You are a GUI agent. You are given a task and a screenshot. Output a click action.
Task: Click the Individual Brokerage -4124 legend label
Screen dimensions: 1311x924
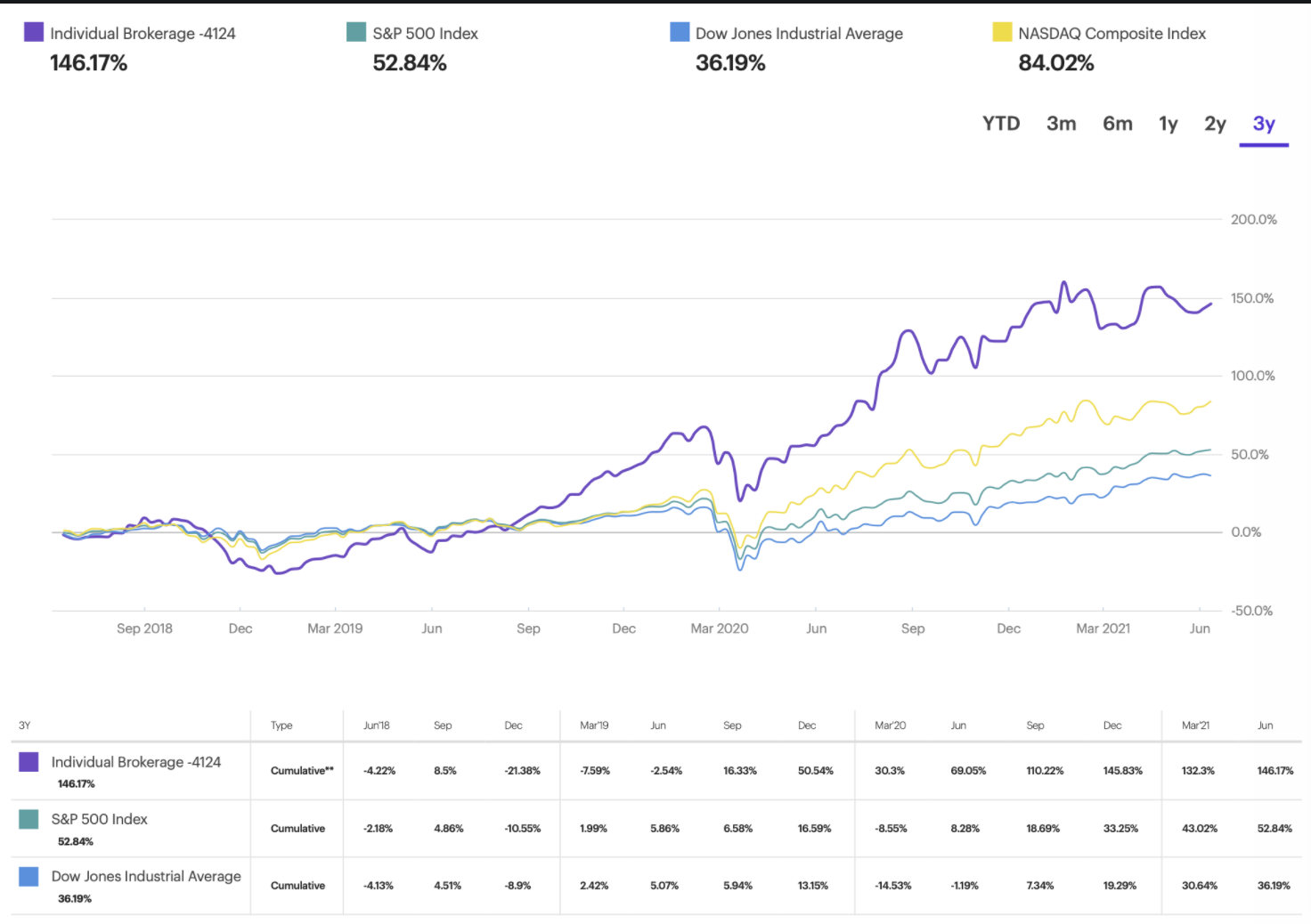[142, 34]
